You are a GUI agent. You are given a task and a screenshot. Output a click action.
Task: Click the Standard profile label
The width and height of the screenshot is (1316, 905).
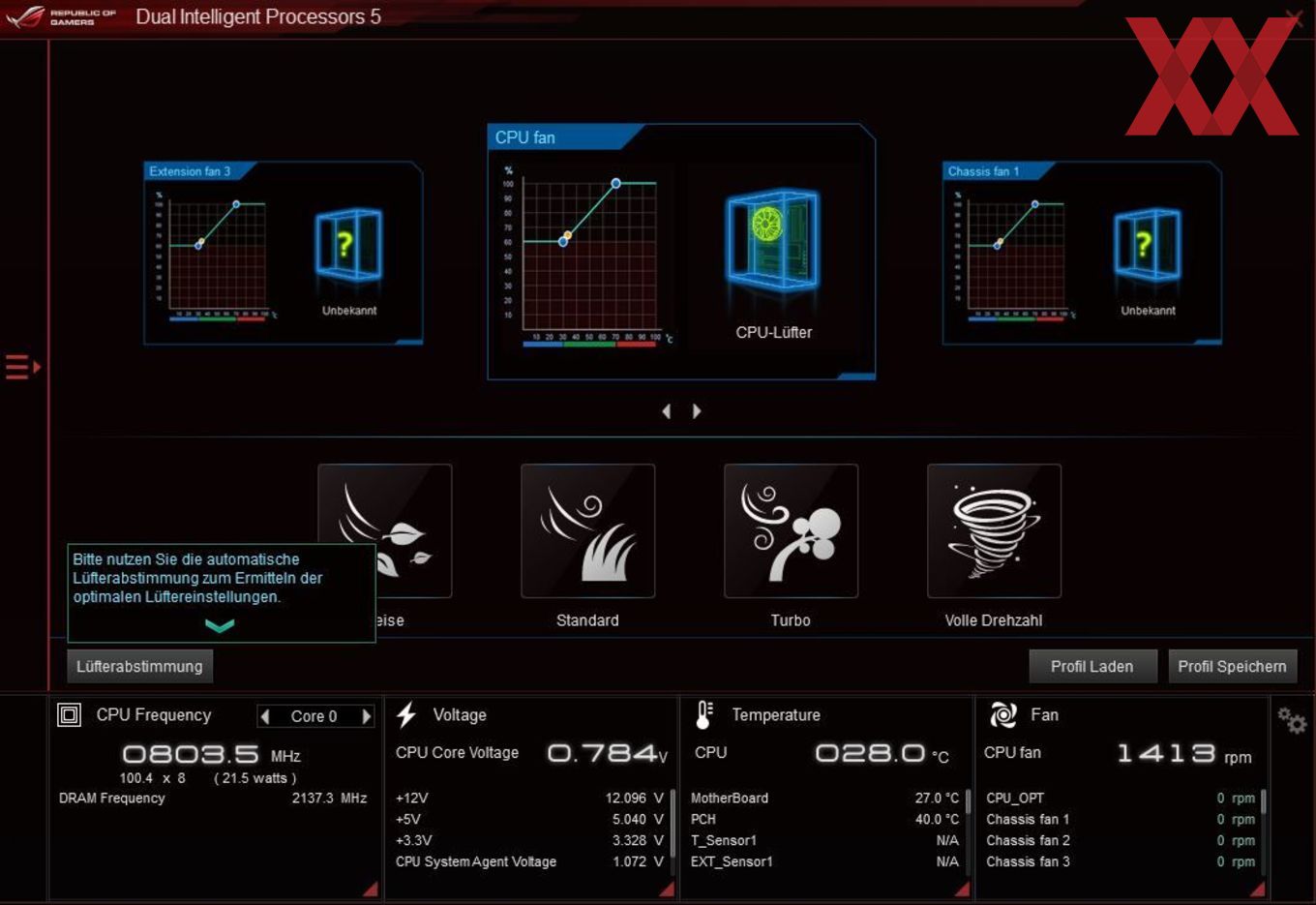click(x=587, y=620)
